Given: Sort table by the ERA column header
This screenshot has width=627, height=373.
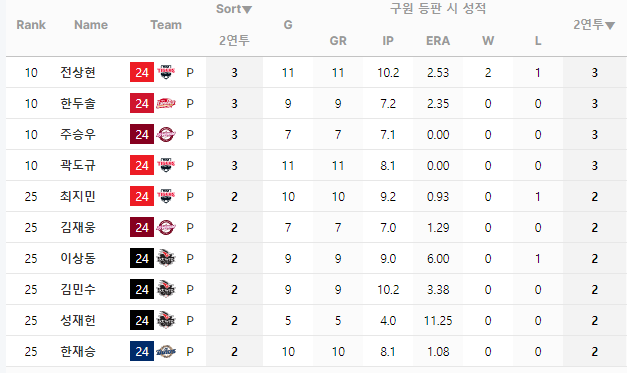Looking at the screenshot, I should (x=438, y=41).
